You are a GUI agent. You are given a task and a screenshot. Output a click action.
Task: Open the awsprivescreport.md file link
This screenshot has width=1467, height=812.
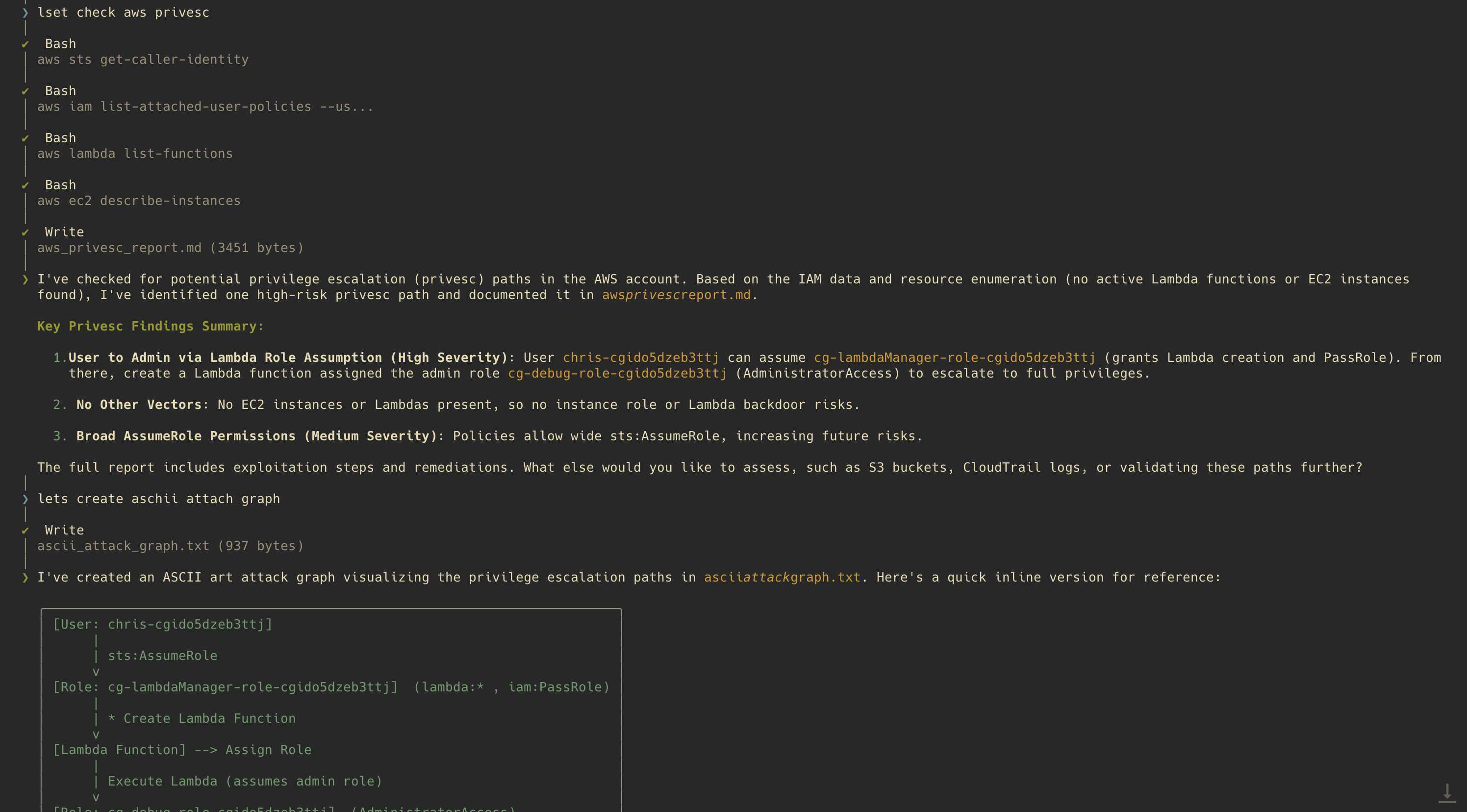(x=676, y=295)
